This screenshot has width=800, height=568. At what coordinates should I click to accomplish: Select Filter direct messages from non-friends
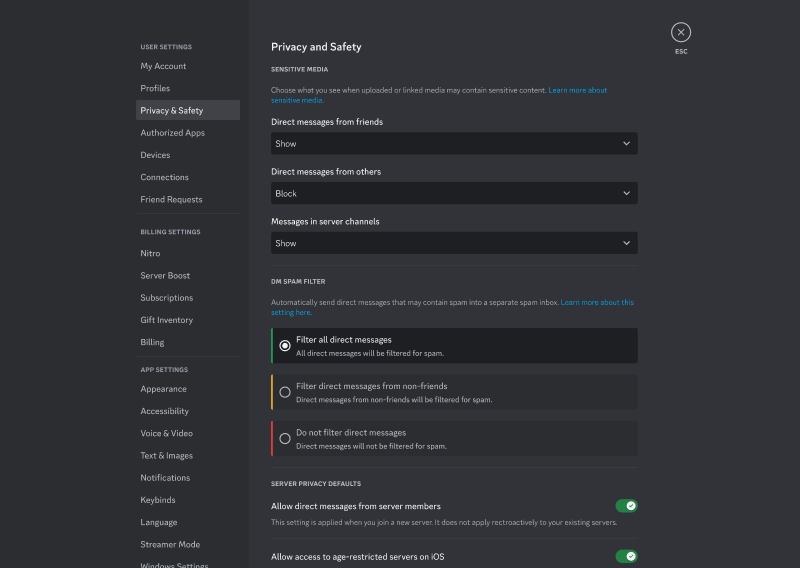click(x=285, y=392)
